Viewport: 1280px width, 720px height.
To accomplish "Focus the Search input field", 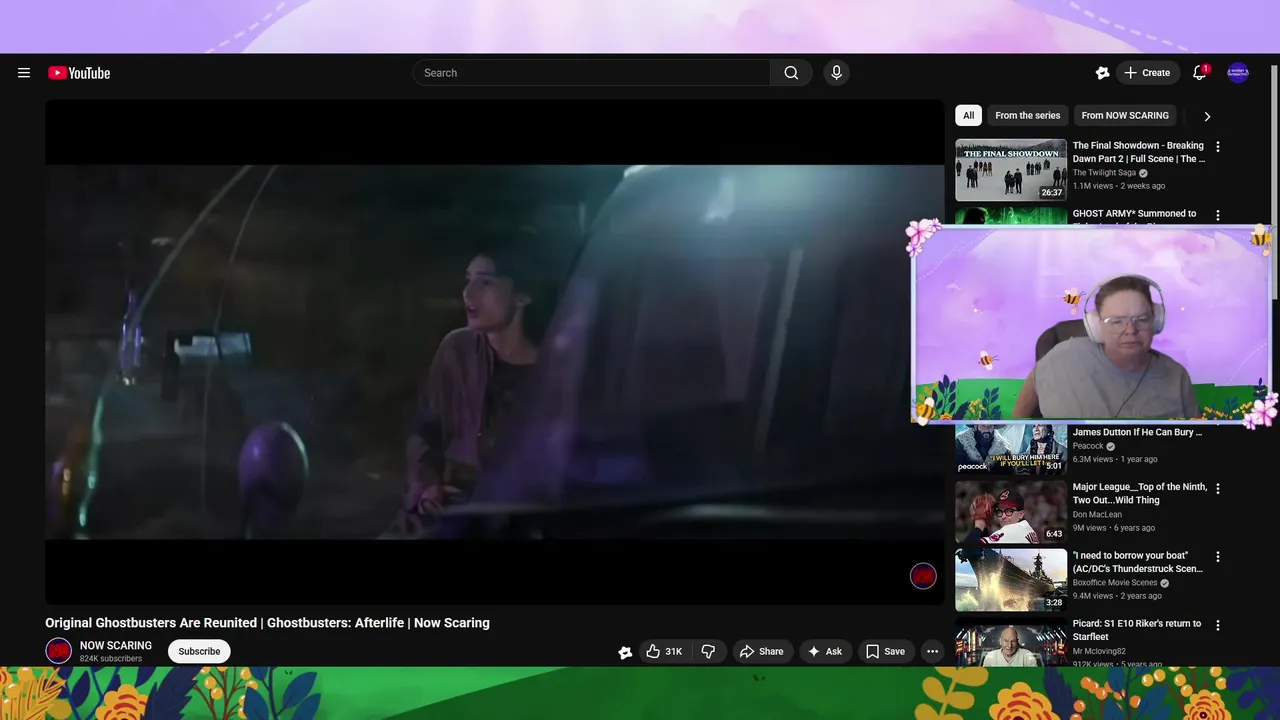I will [592, 73].
